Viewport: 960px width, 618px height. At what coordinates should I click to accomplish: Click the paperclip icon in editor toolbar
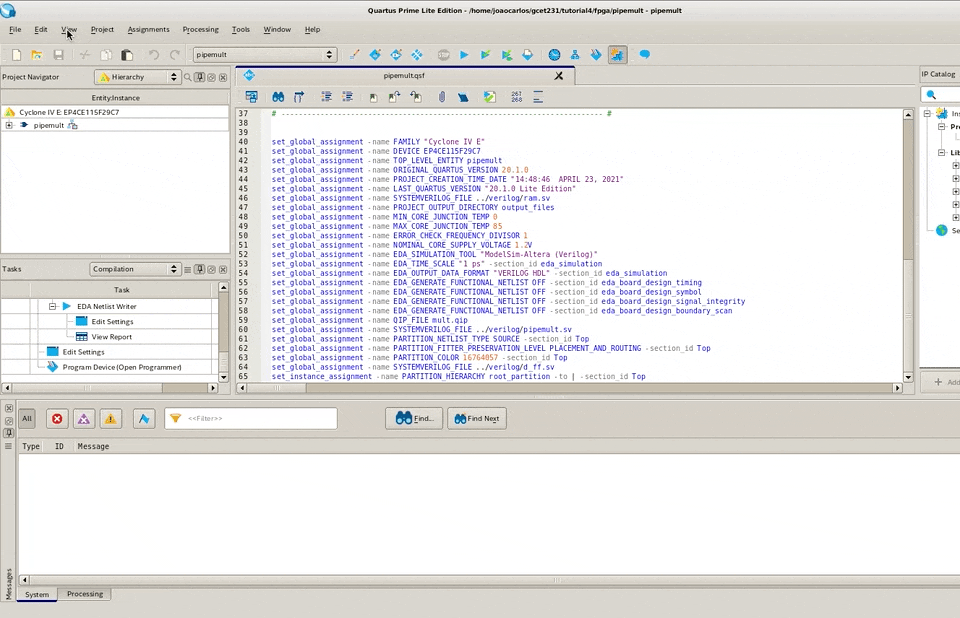tap(441, 97)
